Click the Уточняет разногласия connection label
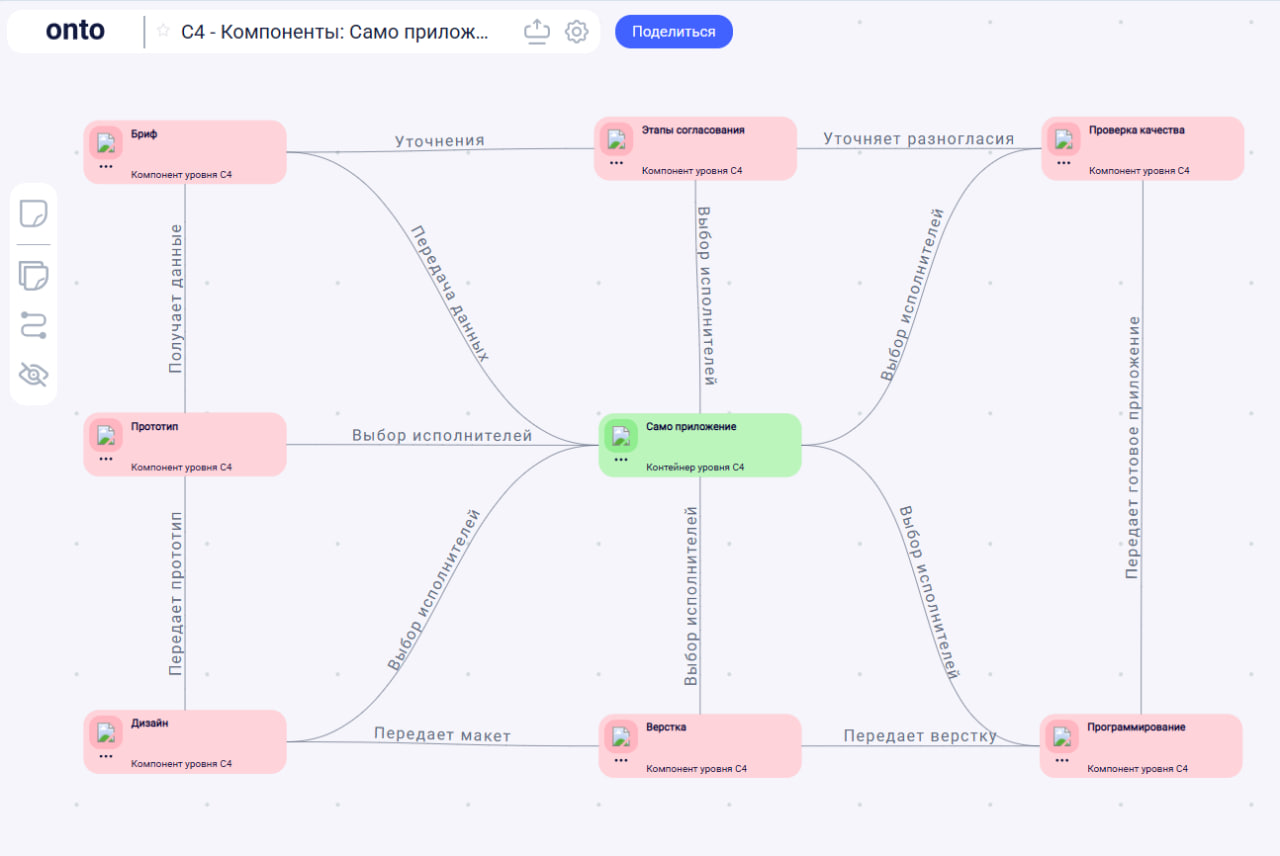Viewport: 1280px width, 856px height. pos(918,139)
